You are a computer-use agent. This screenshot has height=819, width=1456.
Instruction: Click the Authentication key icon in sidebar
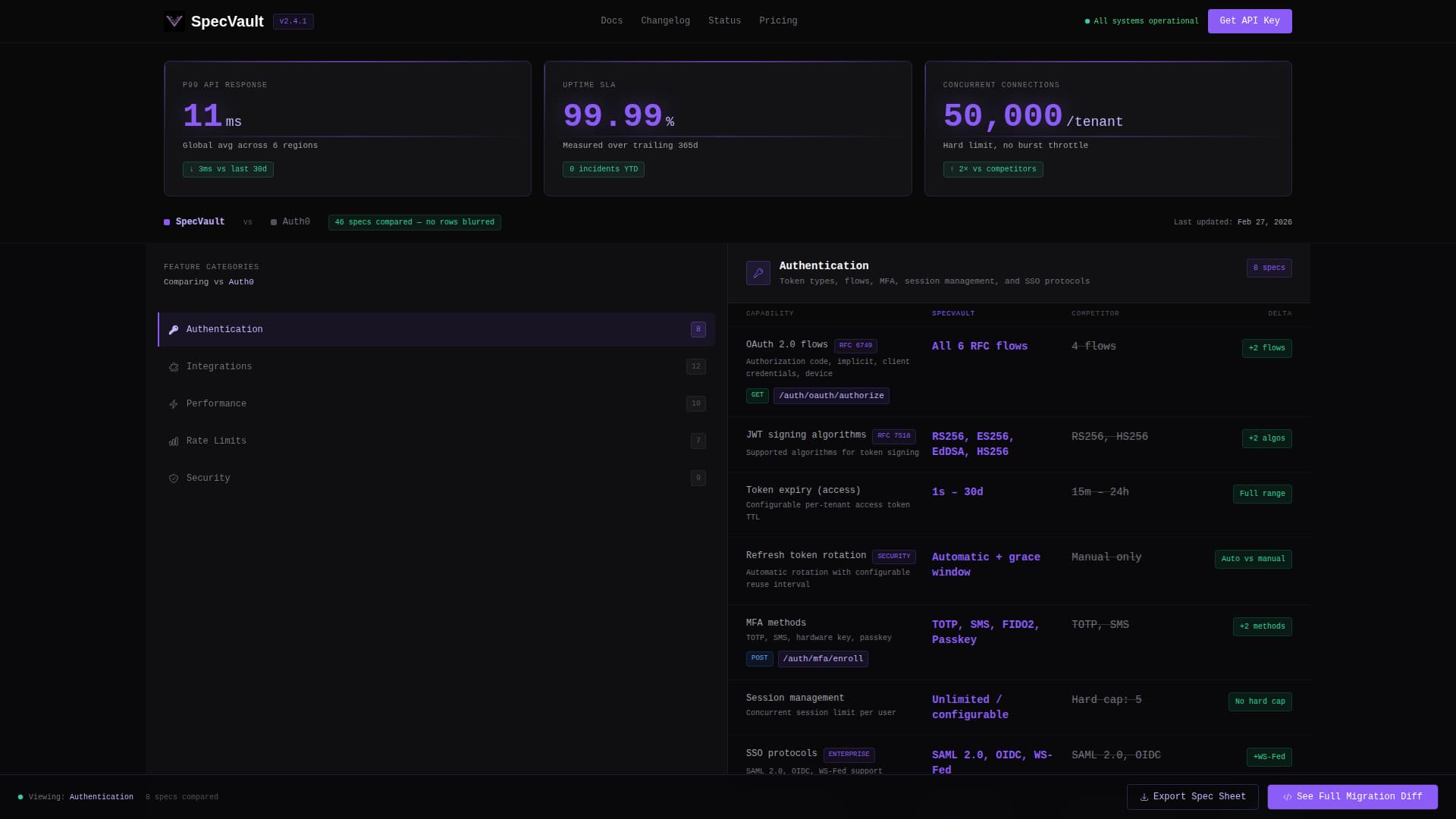(x=174, y=330)
